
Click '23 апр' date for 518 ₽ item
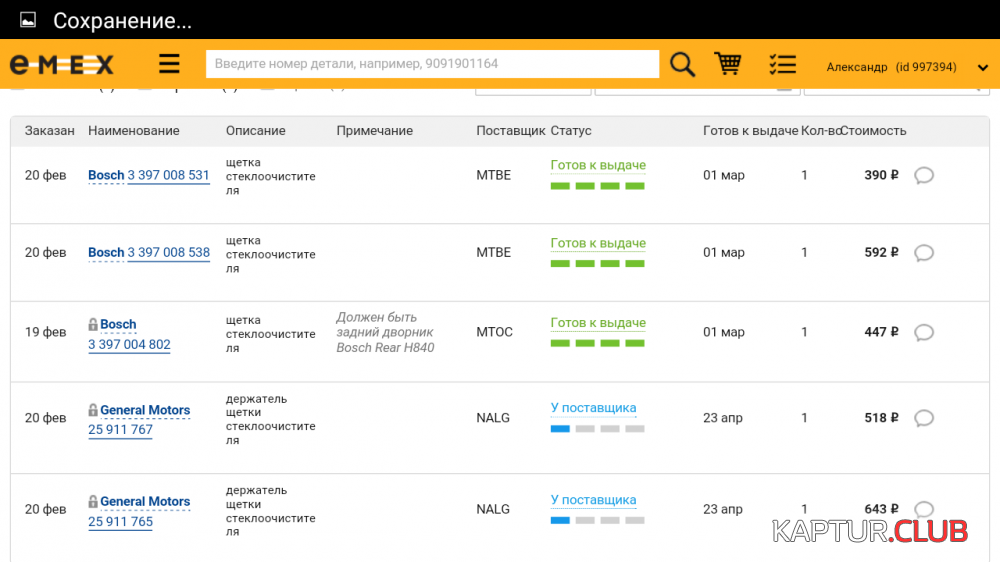[x=723, y=418]
